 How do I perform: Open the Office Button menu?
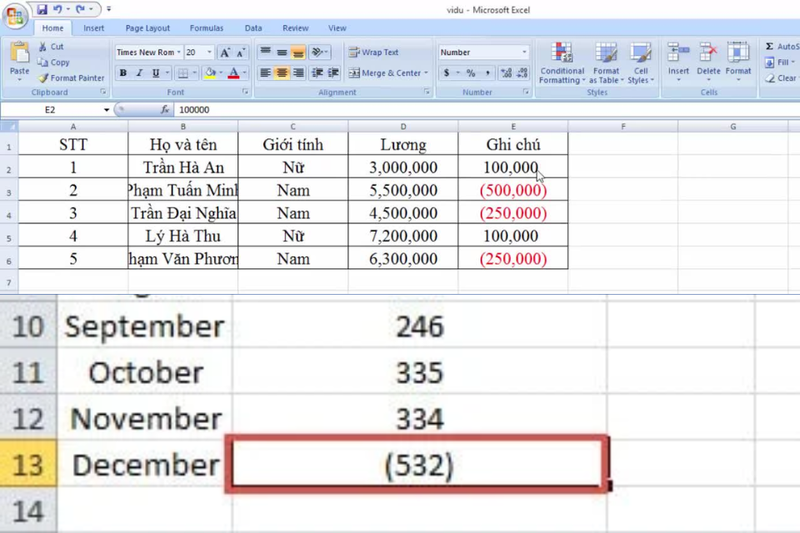[x=15, y=15]
